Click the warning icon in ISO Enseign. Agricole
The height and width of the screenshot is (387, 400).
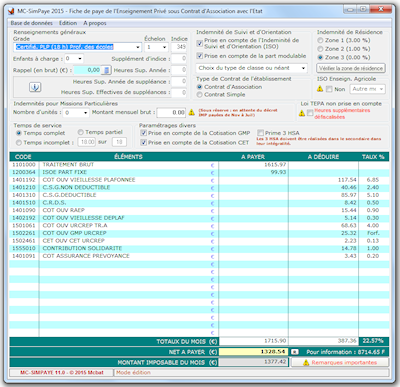[320, 89]
